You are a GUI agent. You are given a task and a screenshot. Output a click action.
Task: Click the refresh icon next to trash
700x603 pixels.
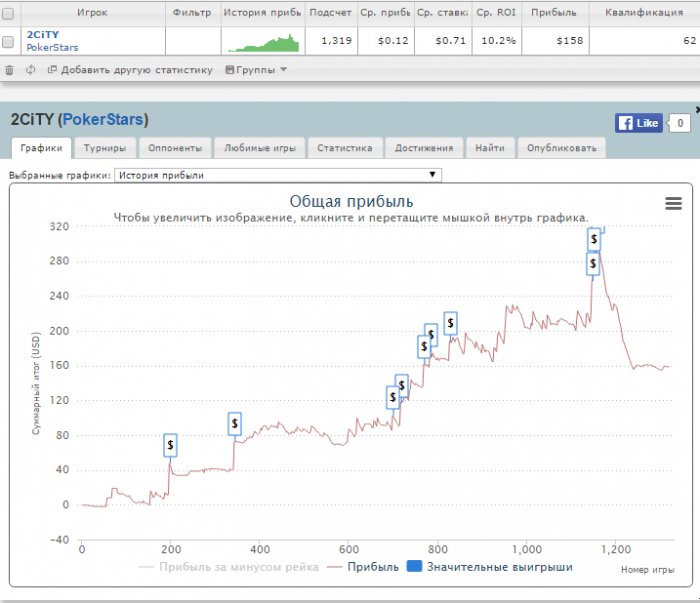[30, 70]
